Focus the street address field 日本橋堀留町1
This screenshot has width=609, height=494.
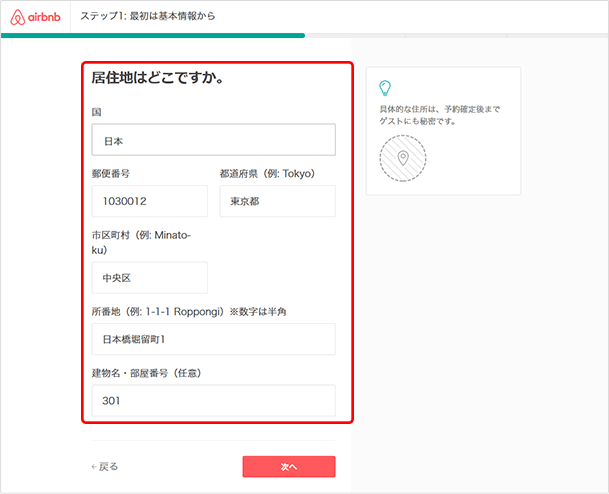214,339
